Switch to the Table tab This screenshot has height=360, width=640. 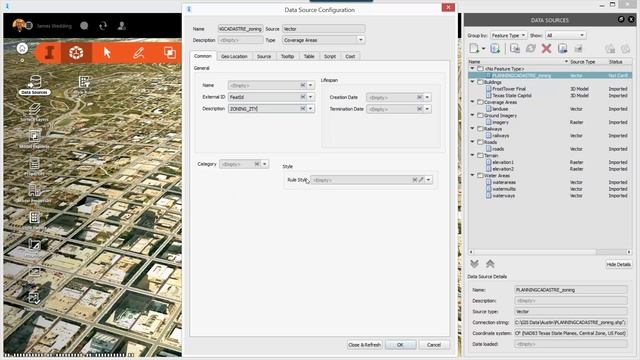(x=309, y=56)
